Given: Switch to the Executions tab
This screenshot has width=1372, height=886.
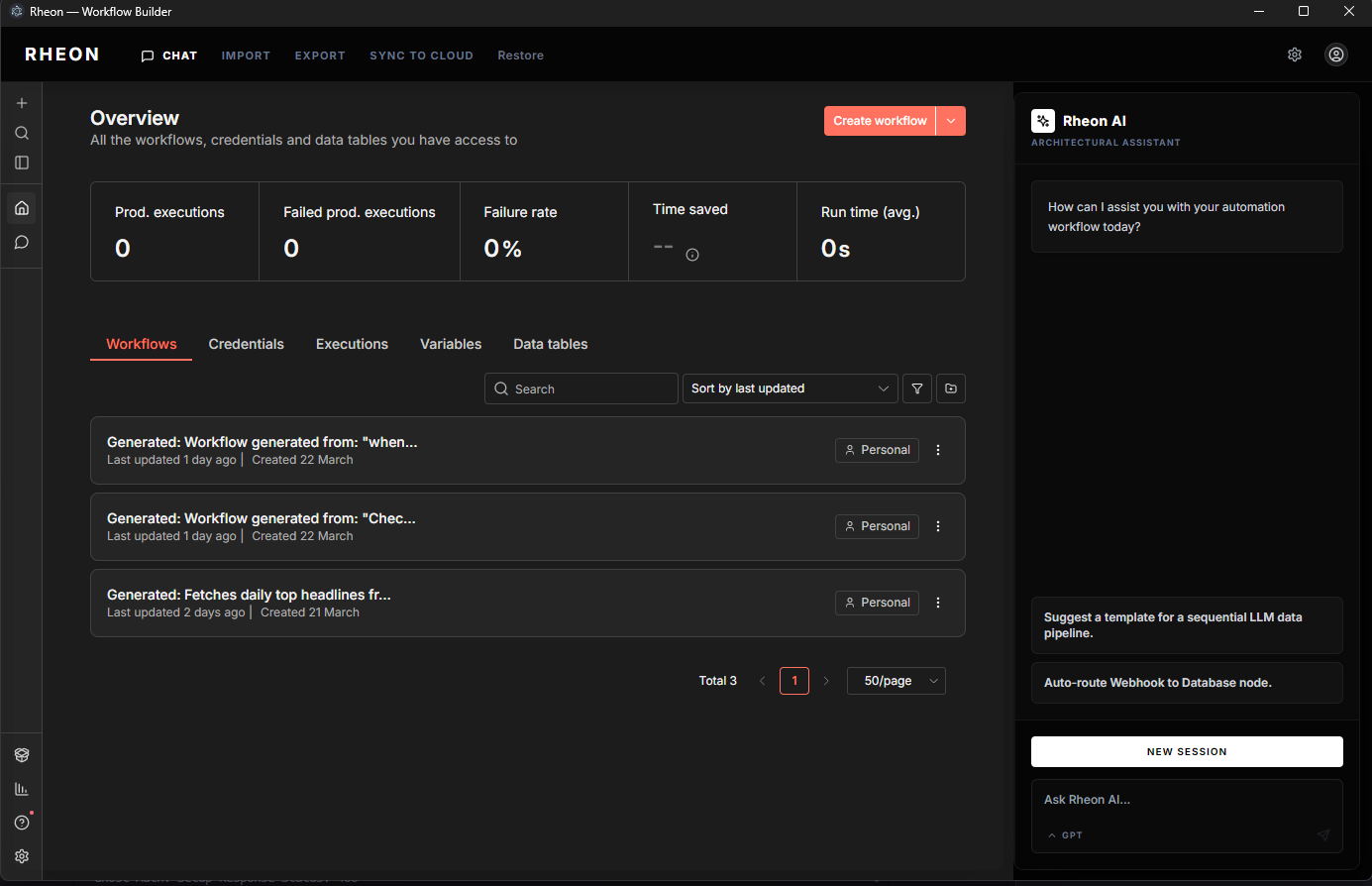Looking at the screenshot, I should (x=352, y=344).
